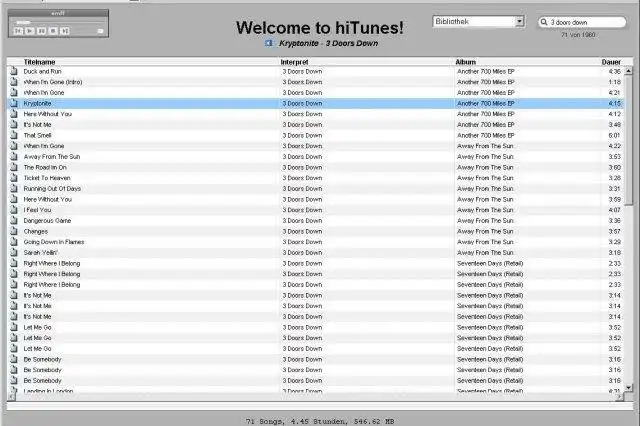The image size is (640, 426).
Task: Click the album cell of the Changes row
Action: point(485,231)
